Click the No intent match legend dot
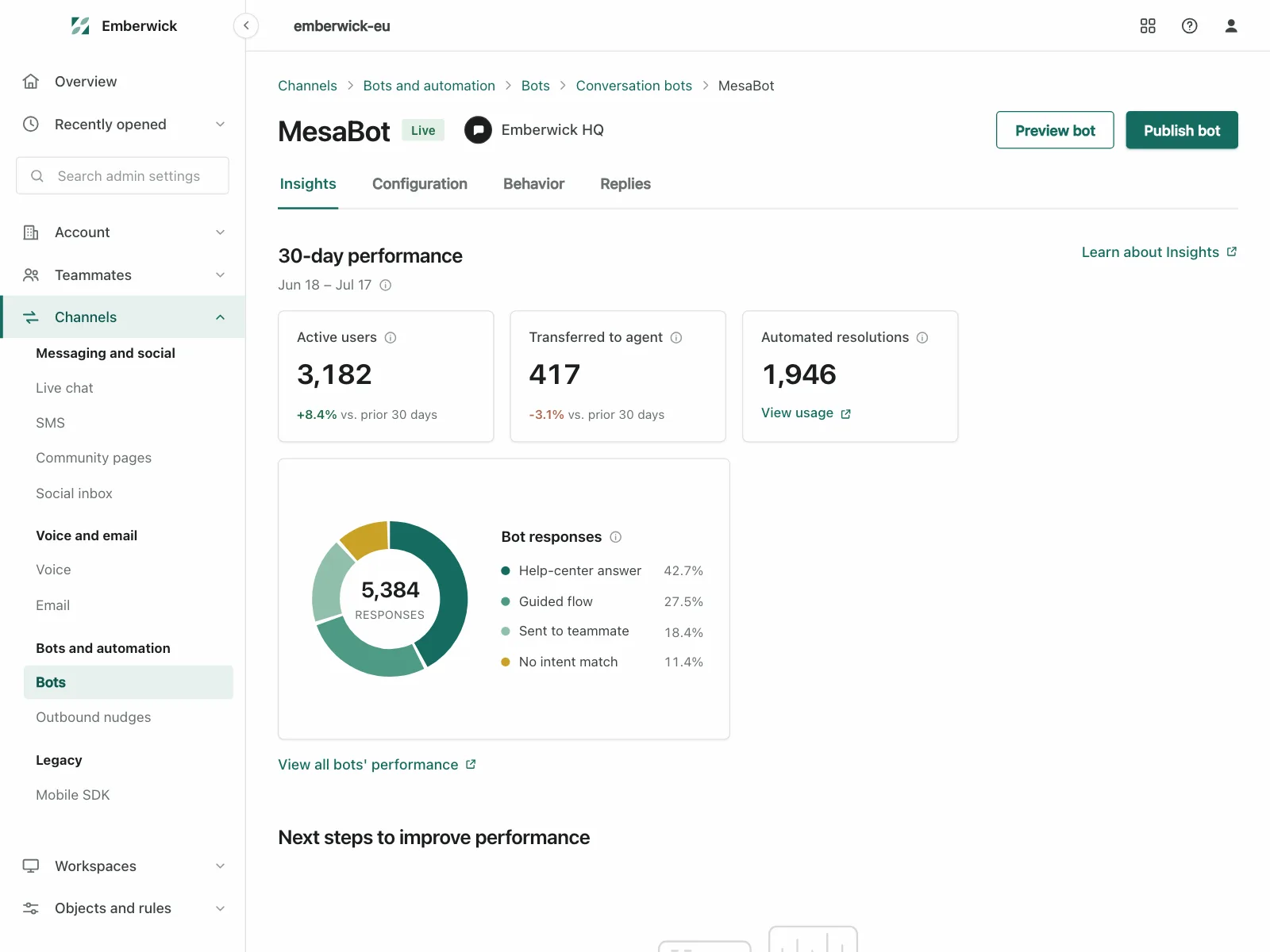 click(506, 662)
